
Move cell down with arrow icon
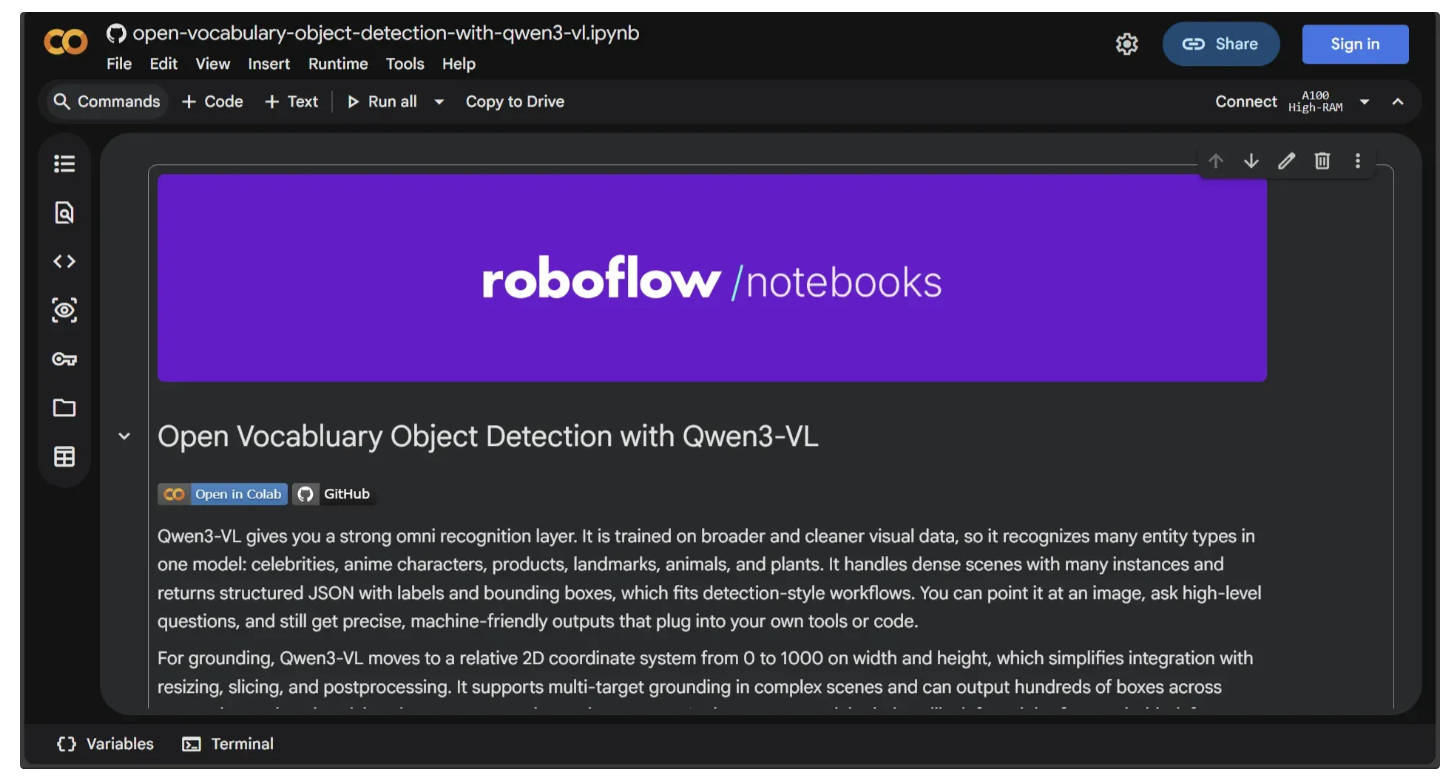click(1251, 161)
